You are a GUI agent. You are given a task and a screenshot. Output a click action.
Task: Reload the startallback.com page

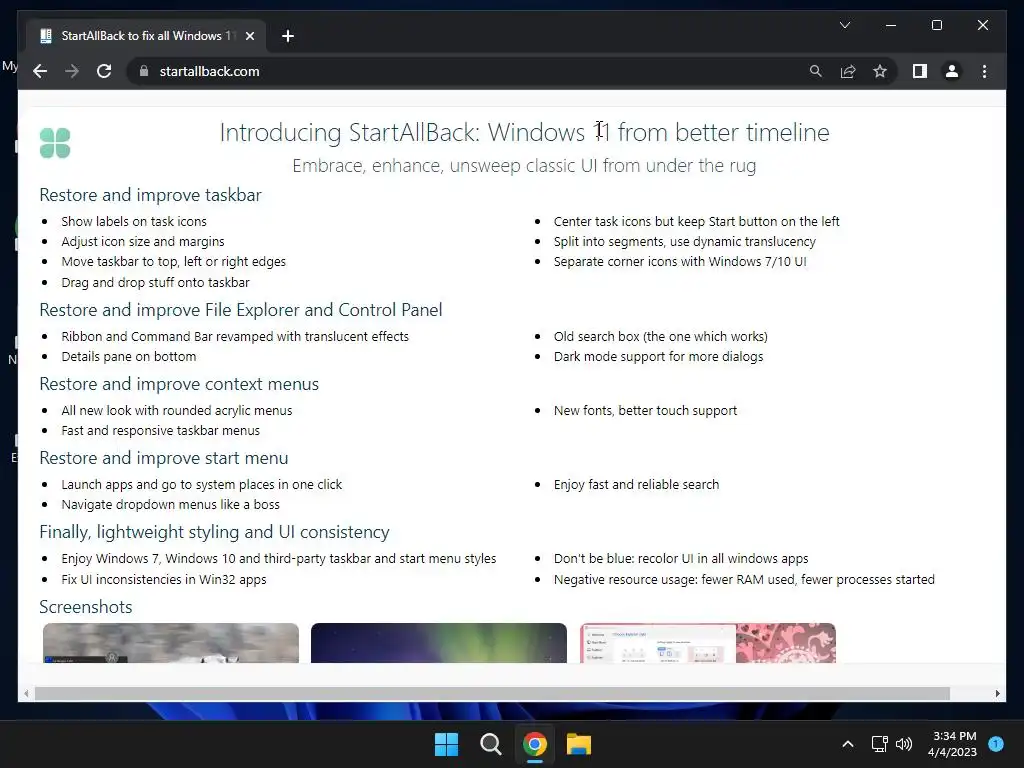click(x=104, y=71)
